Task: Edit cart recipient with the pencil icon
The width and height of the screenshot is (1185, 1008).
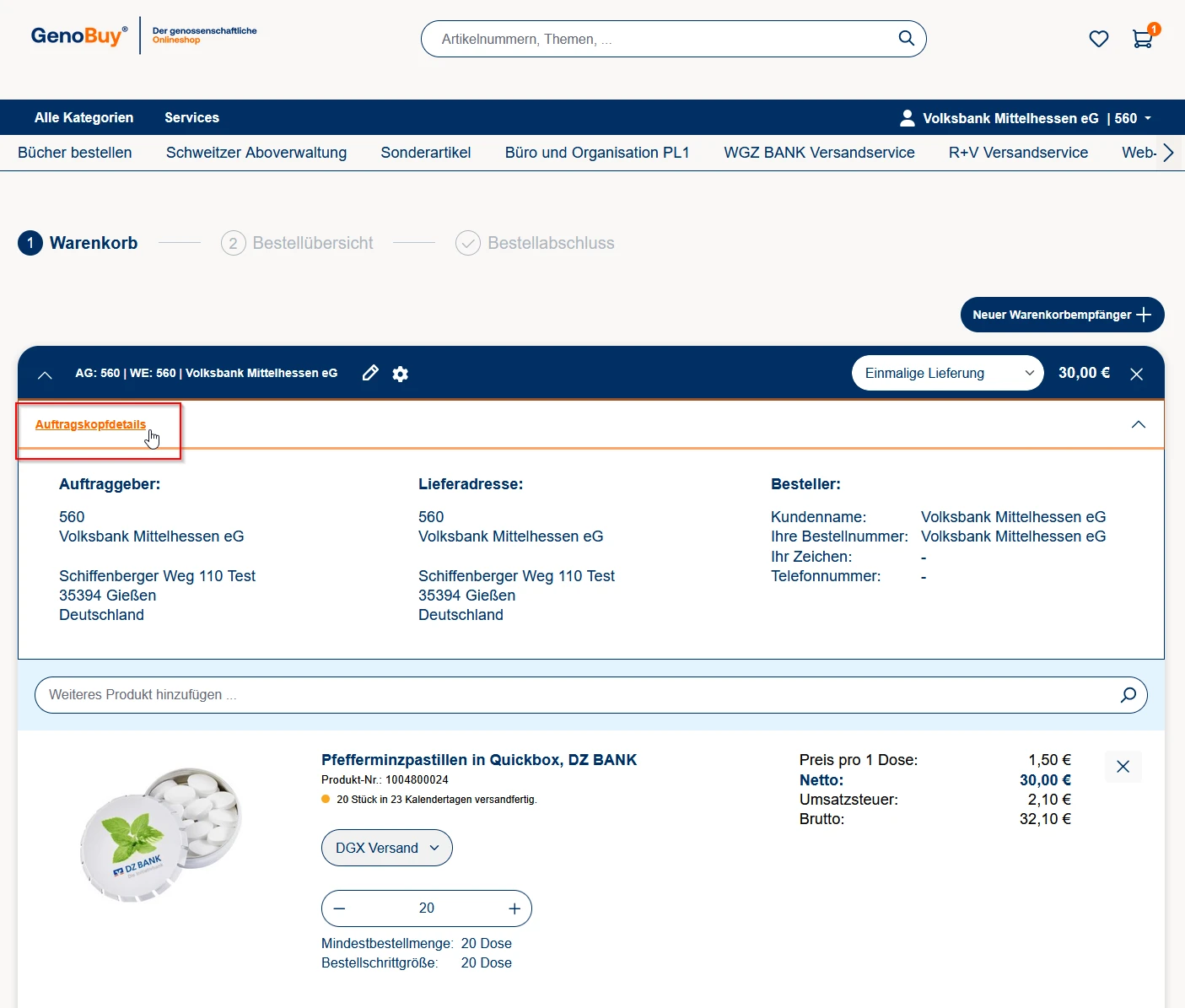Action: pyautogui.click(x=370, y=373)
